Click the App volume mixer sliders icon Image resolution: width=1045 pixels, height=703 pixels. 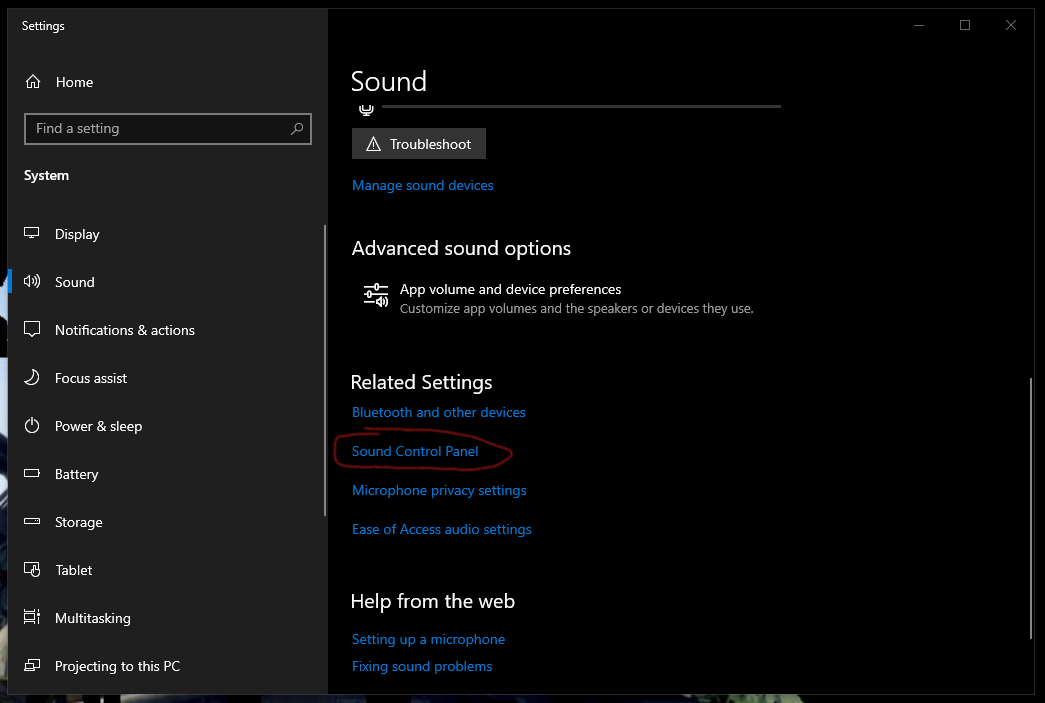[x=376, y=297]
